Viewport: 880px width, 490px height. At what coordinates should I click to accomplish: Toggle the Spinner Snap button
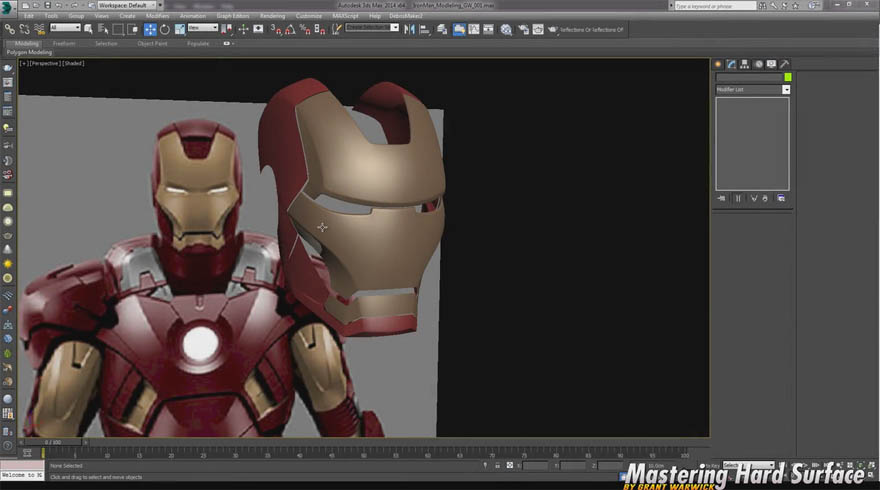[319, 29]
